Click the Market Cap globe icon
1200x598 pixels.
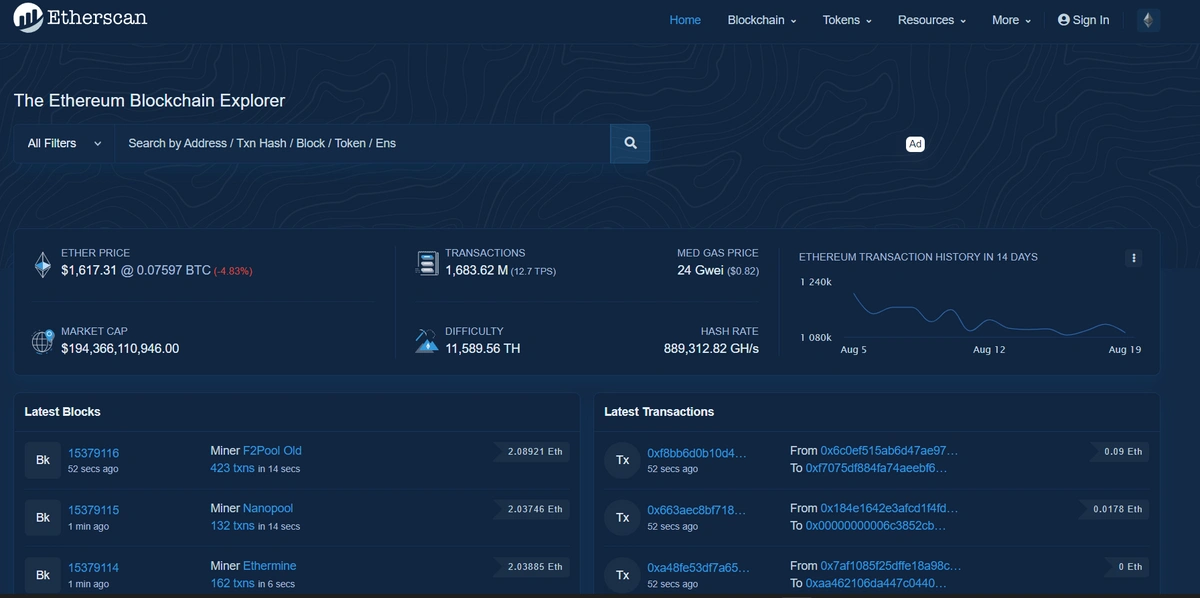pyautogui.click(x=43, y=341)
